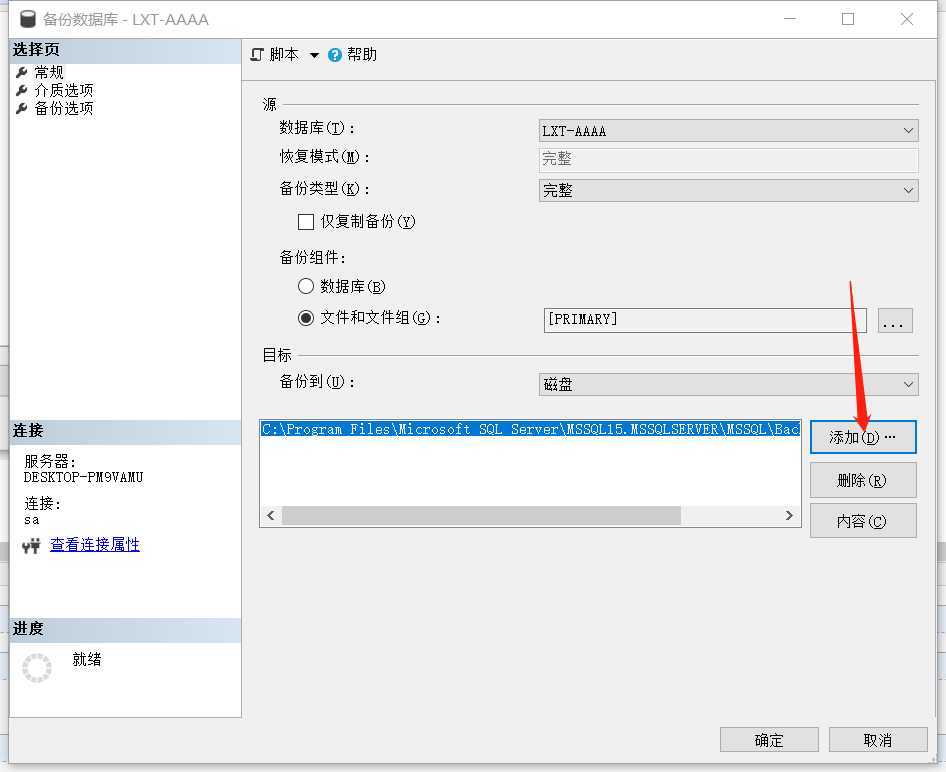Click the 添加(D) add button
Screen dimensions: 946x772
click(x=863, y=437)
